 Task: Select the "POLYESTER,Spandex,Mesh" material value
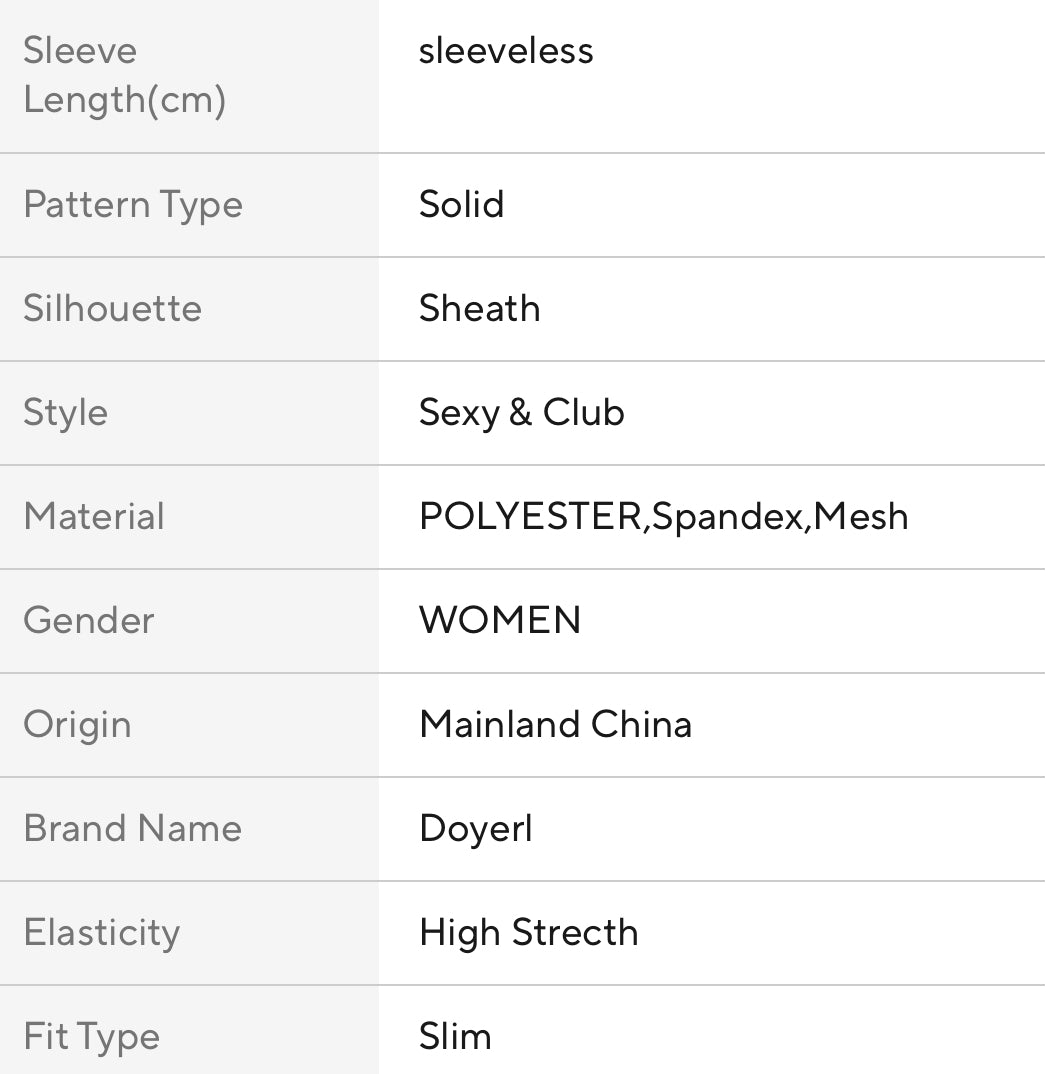pos(663,517)
